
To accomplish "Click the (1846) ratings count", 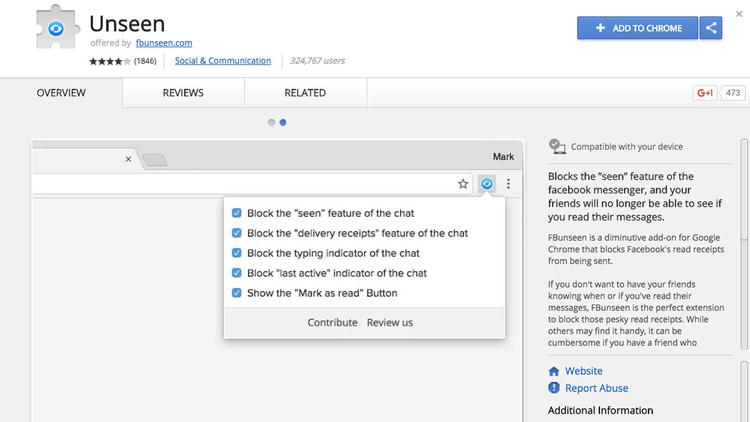I will click(145, 61).
